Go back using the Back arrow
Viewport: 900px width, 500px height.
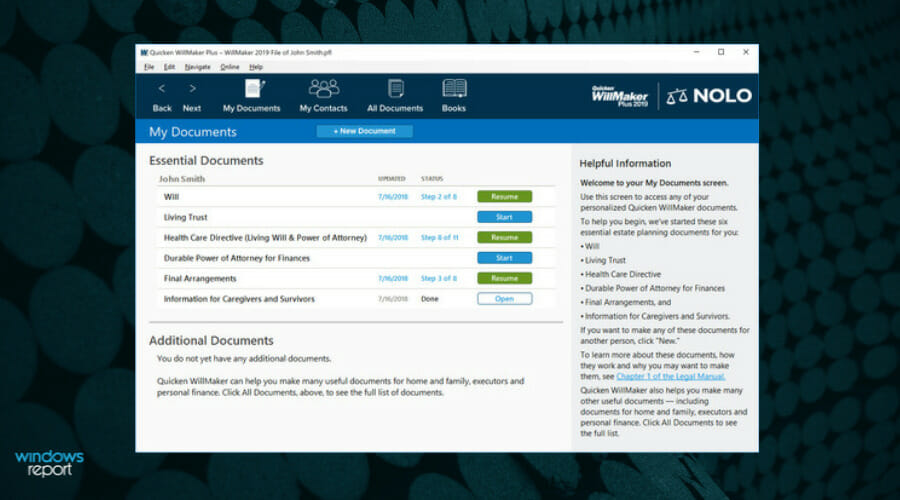coord(162,88)
